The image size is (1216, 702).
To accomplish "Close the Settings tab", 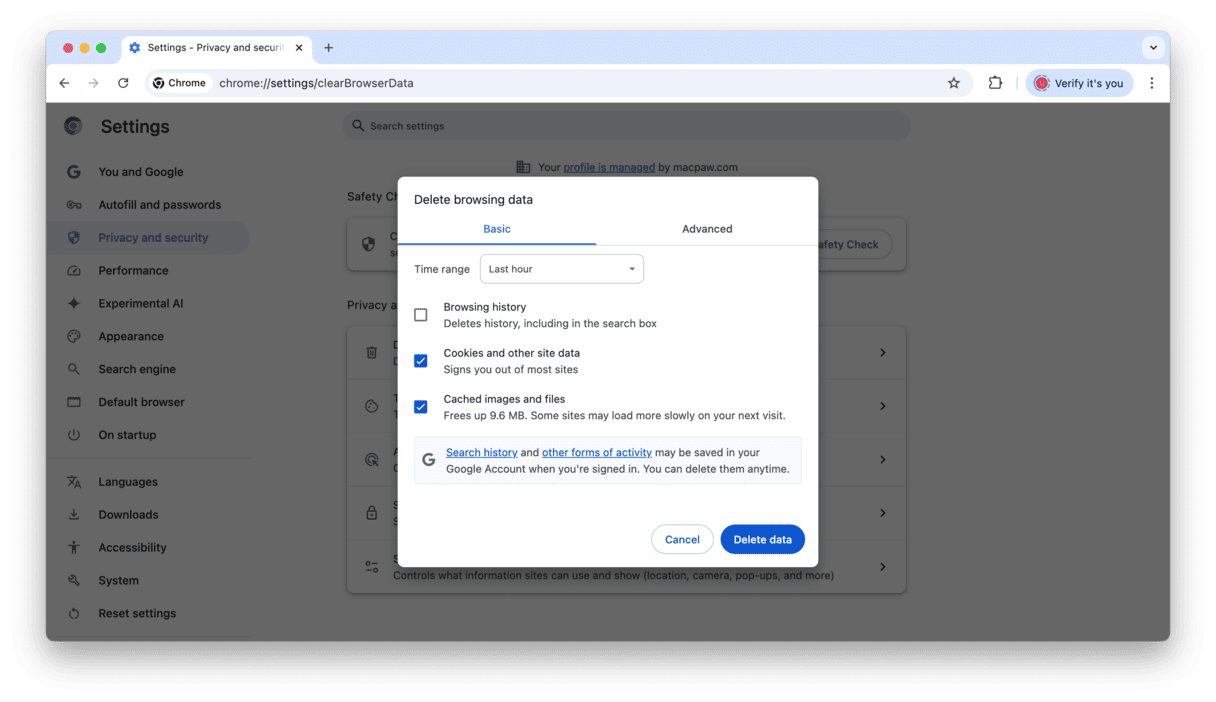I will [x=298, y=47].
